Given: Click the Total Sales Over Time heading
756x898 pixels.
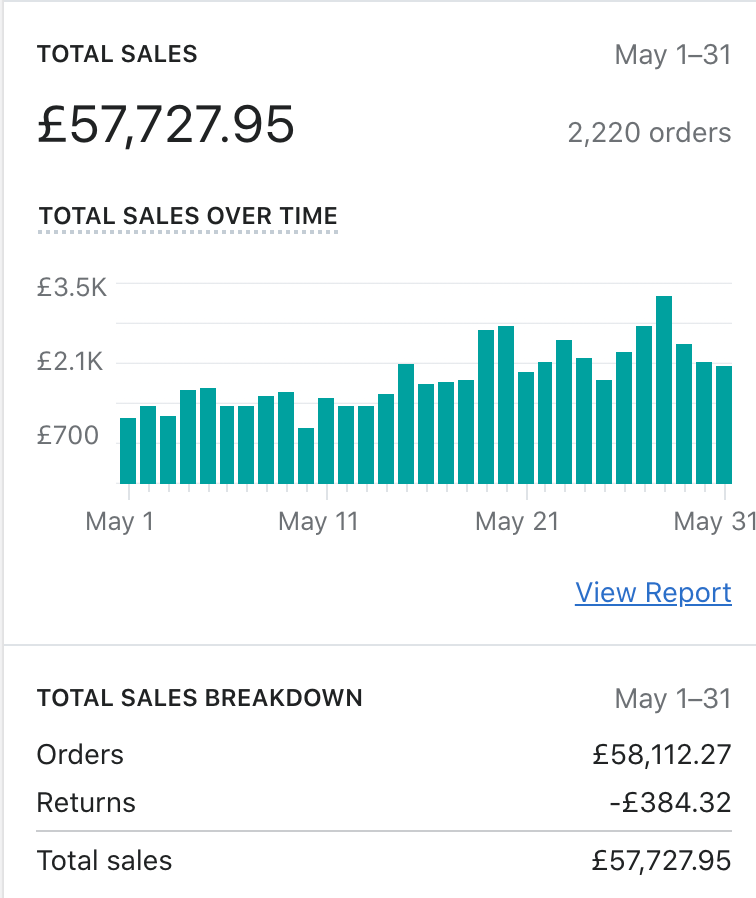Looking at the screenshot, I should click(188, 216).
